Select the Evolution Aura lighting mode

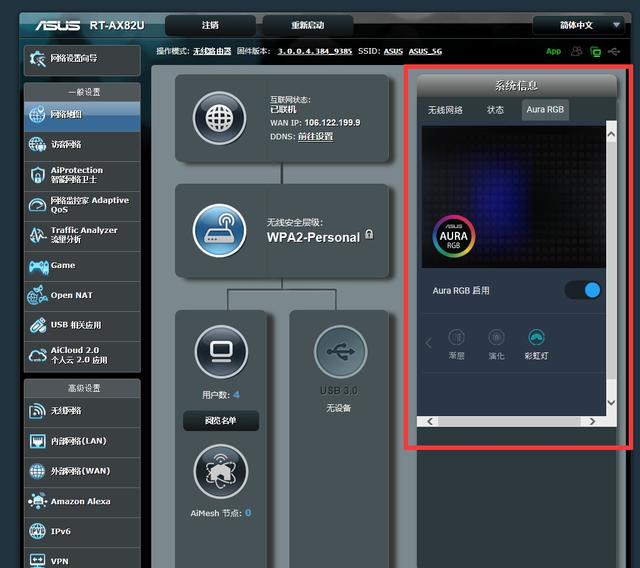[496, 345]
